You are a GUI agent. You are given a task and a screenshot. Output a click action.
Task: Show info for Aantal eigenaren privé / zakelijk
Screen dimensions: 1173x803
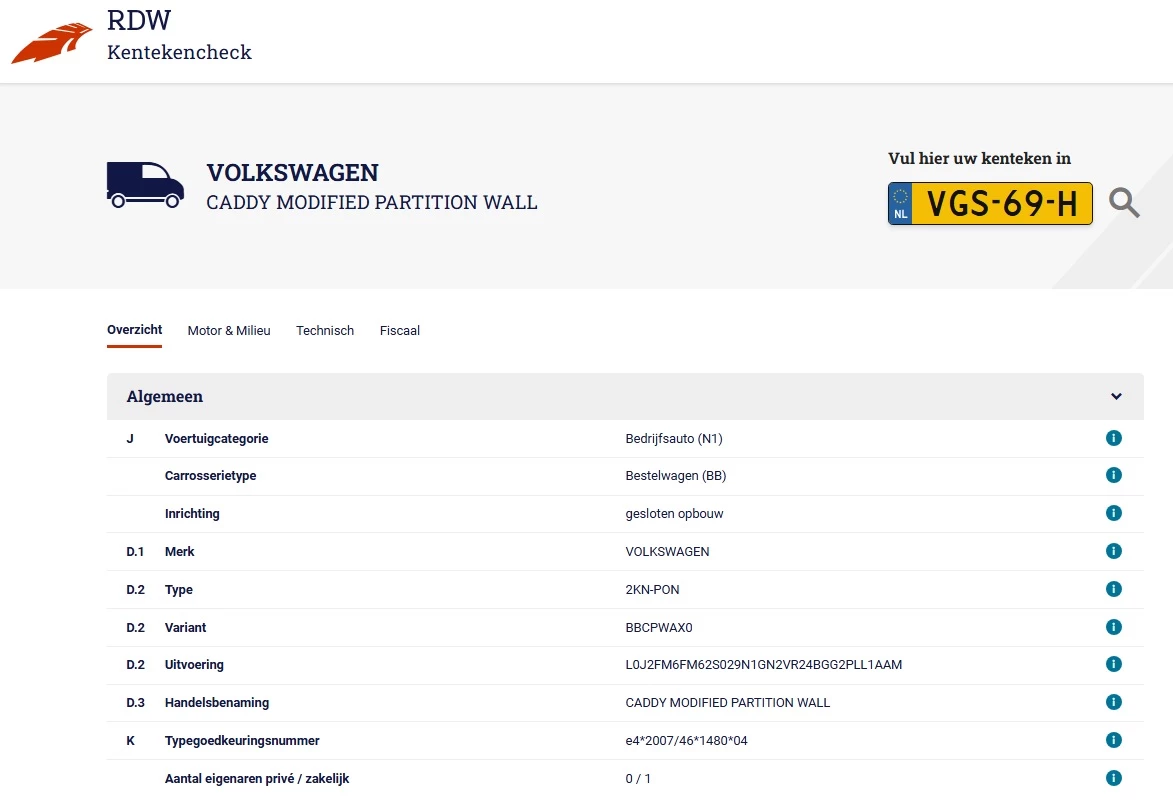tap(1113, 778)
